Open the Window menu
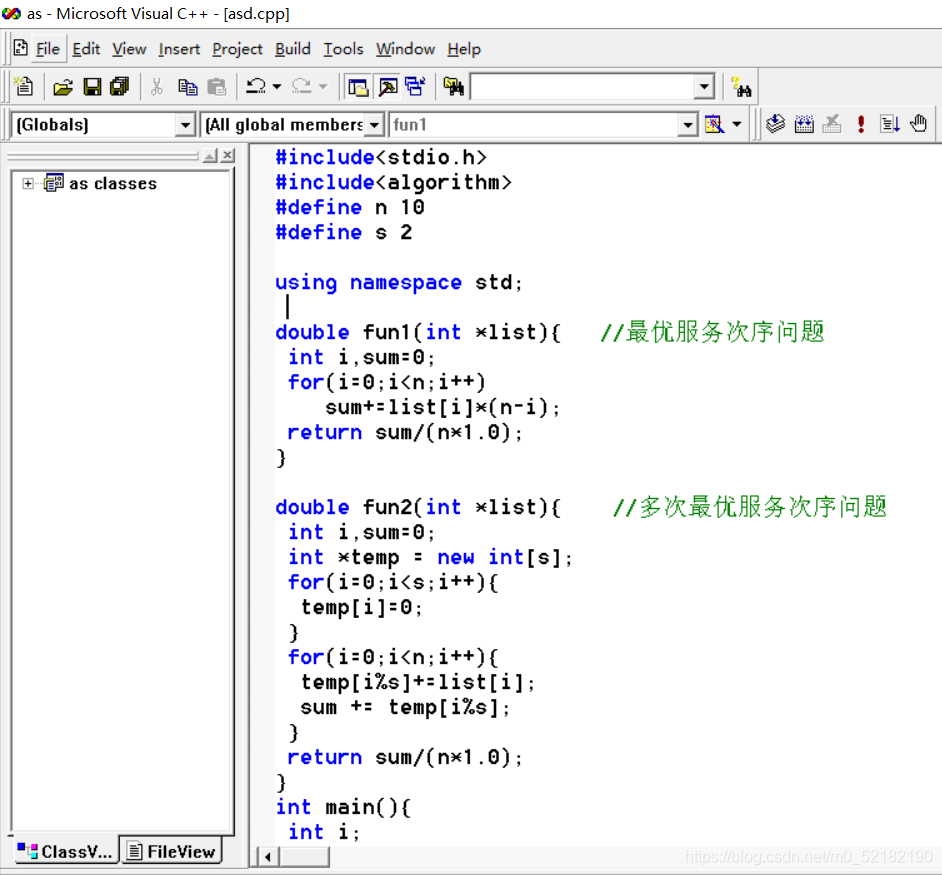This screenshot has width=942, height=875. [x=406, y=49]
